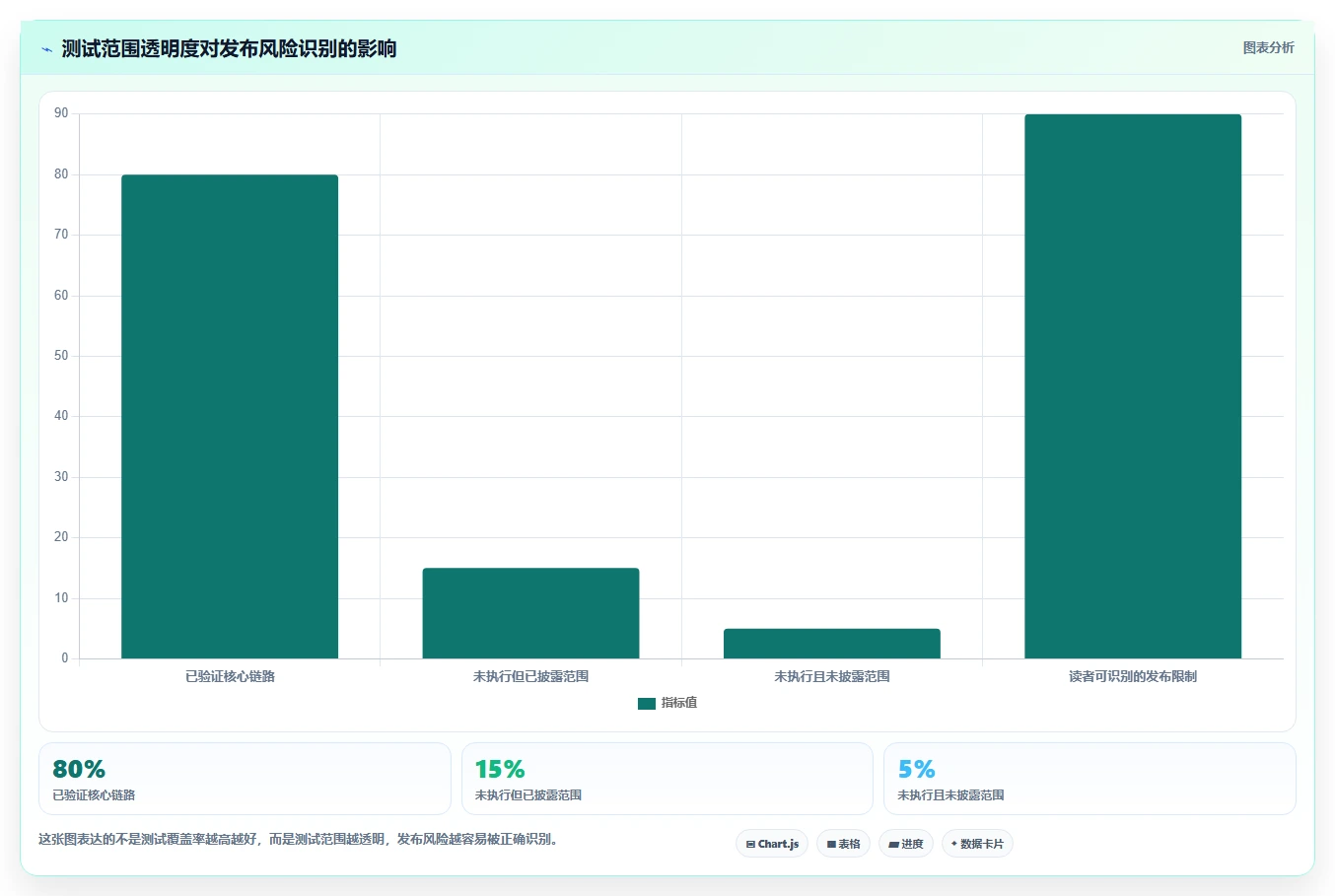Click the x-axis label 已验证核心链路
The height and width of the screenshot is (896, 1335).
coord(230,676)
